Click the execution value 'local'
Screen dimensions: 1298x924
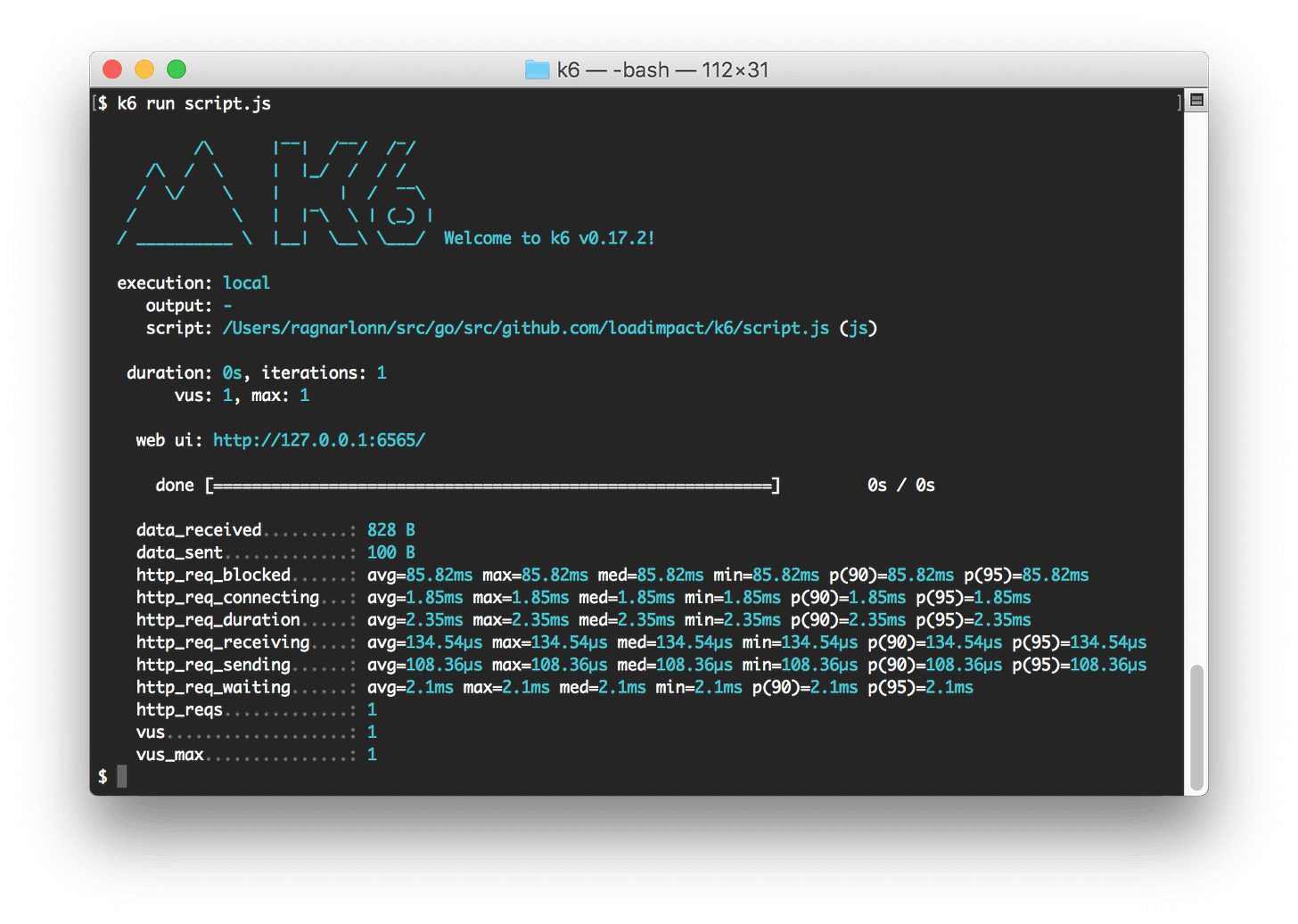pyautogui.click(x=246, y=282)
